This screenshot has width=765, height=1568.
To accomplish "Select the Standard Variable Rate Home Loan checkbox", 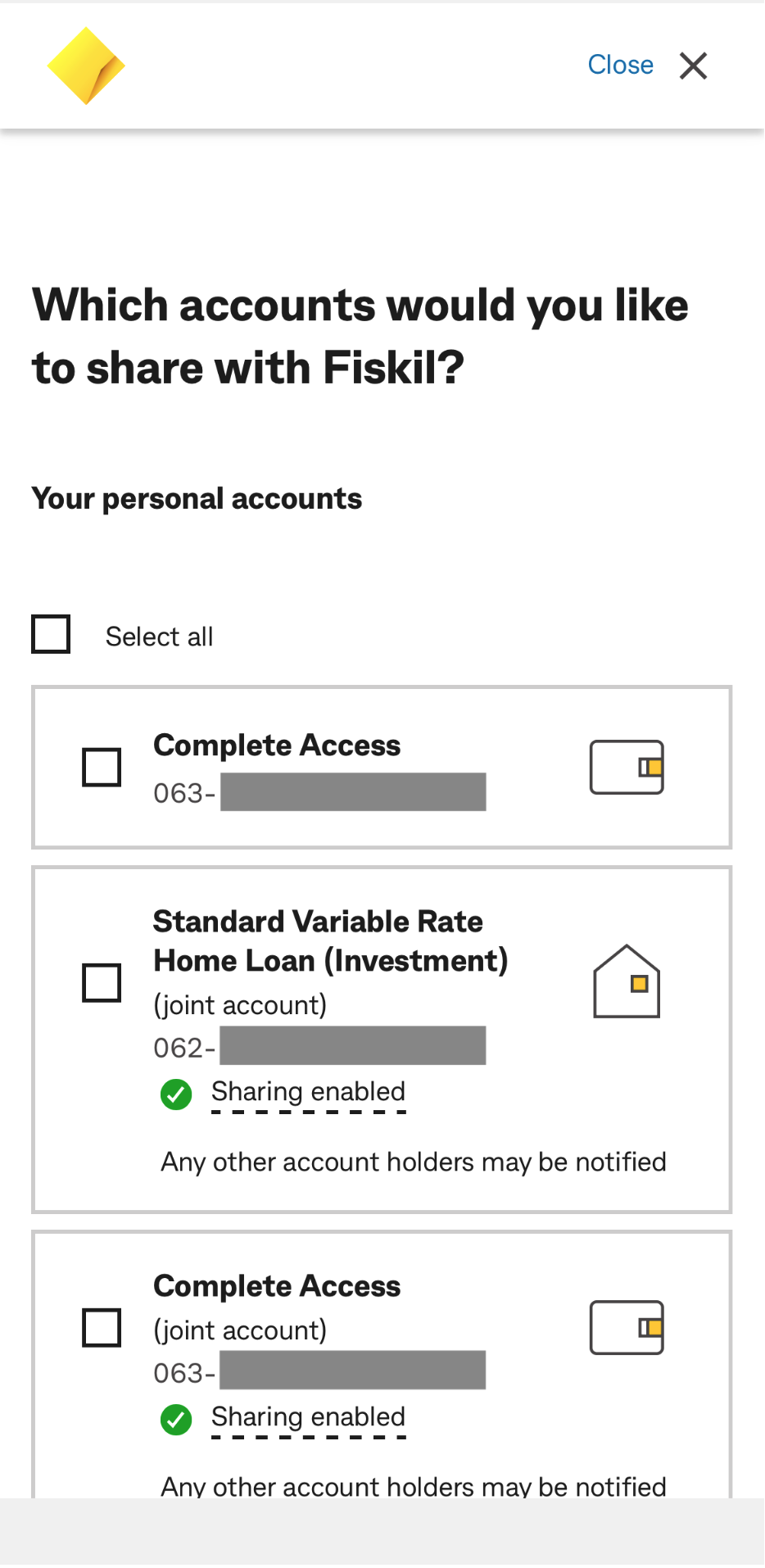I will [101, 982].
